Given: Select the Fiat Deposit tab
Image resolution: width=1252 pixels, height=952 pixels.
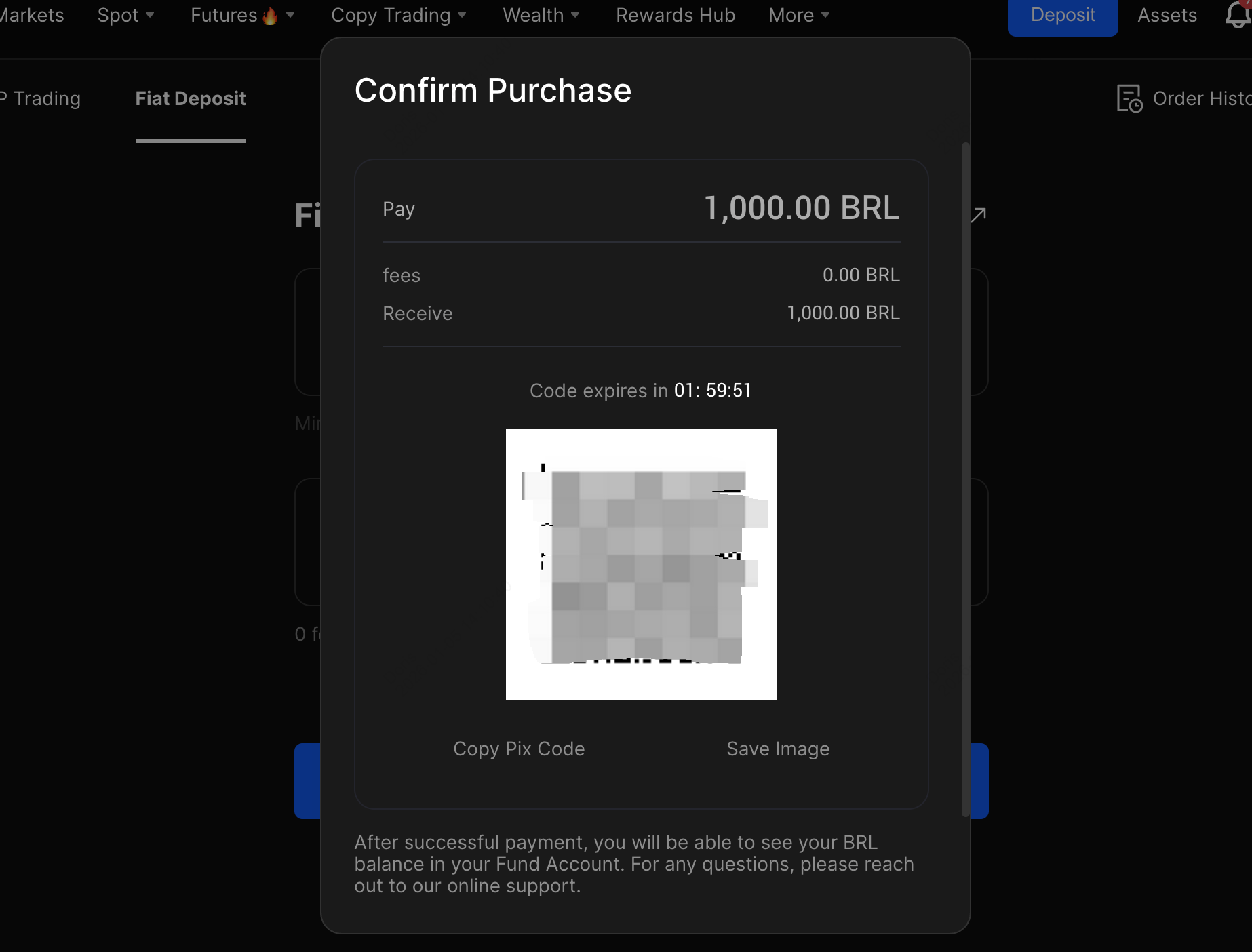Looking at the screenshot, I should click(191, 99).
